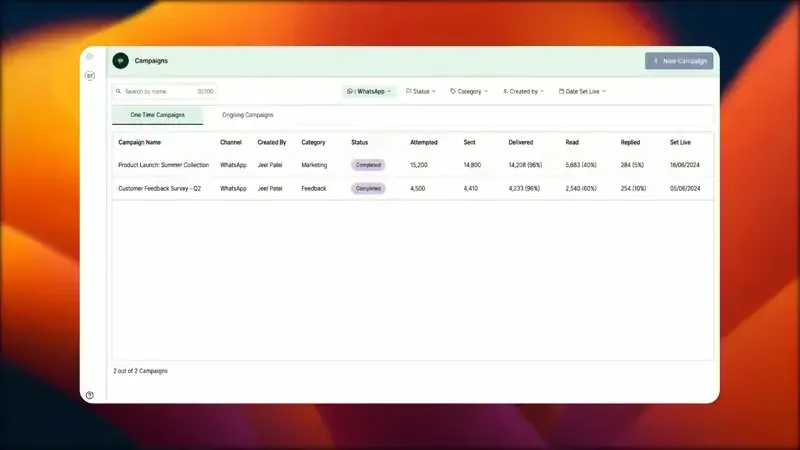Viewport: 800px width, 450px height.
Task: Click the Status column header
Action: 359,142
